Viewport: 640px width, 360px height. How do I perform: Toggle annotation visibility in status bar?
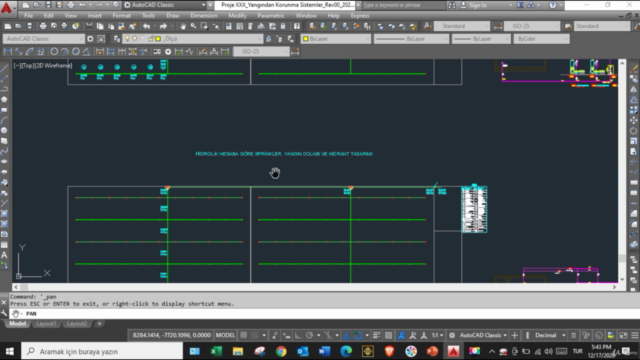[x=402, y=336]
